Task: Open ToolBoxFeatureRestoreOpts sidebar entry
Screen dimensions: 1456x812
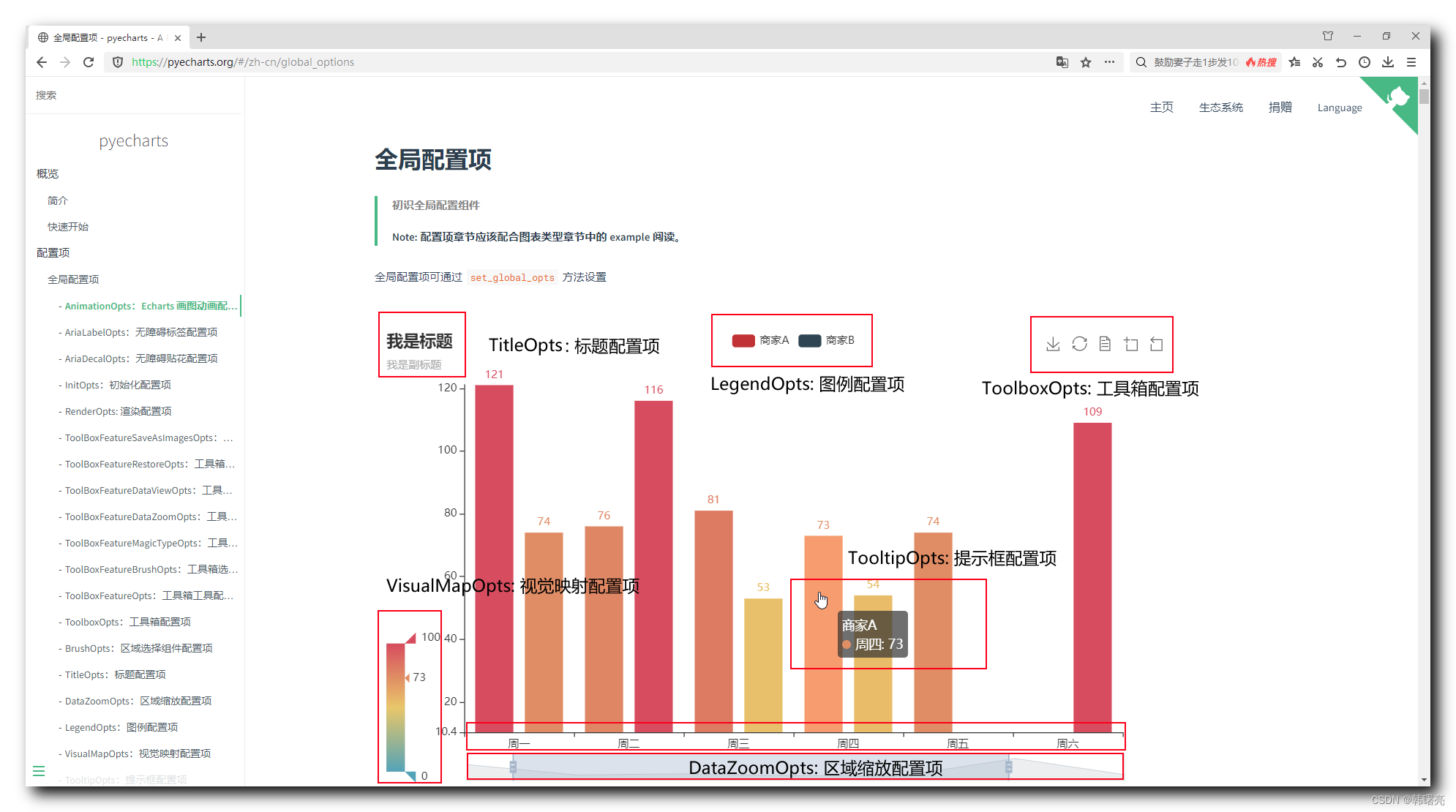Action: pos(147,464)
